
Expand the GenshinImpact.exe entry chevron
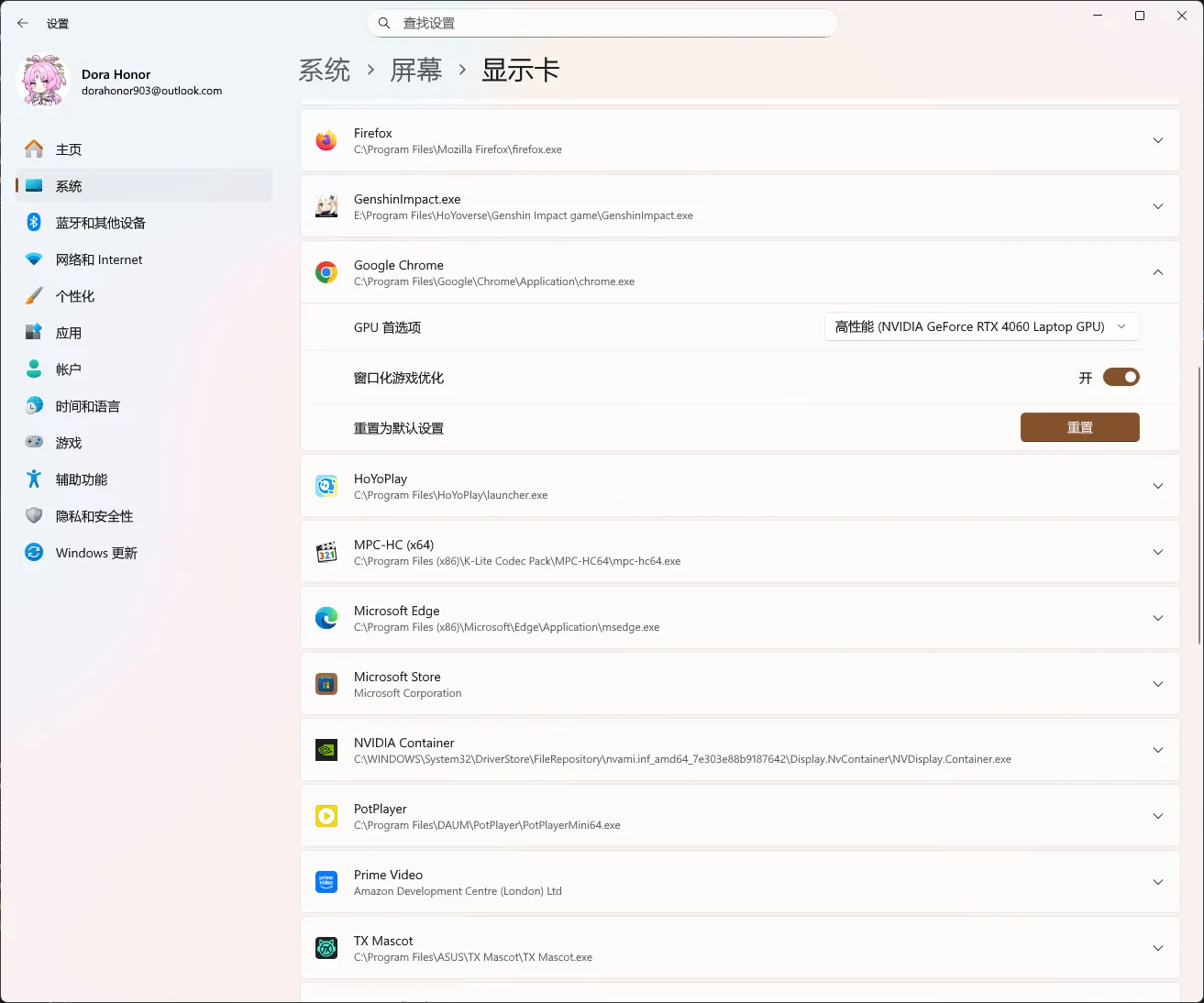click(1158, 206)
